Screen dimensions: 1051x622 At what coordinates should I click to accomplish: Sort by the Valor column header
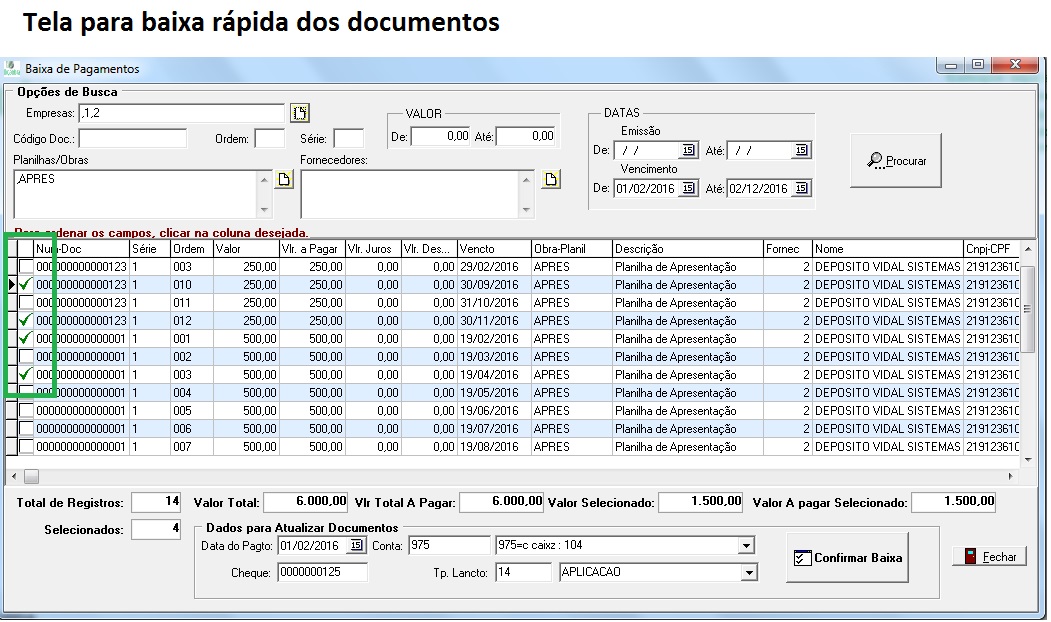click(x=245, y=249)
